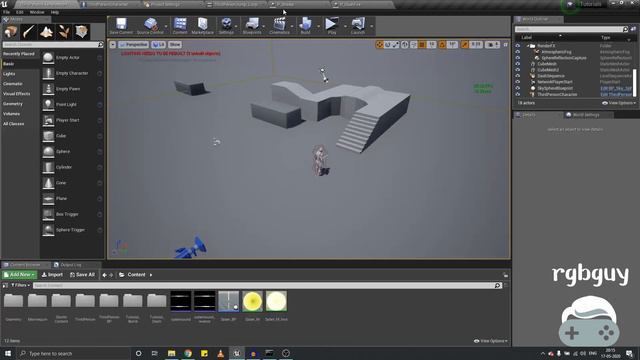
Task: Select Sphere Trigger in placement list
Action: (x=72, y=230)
